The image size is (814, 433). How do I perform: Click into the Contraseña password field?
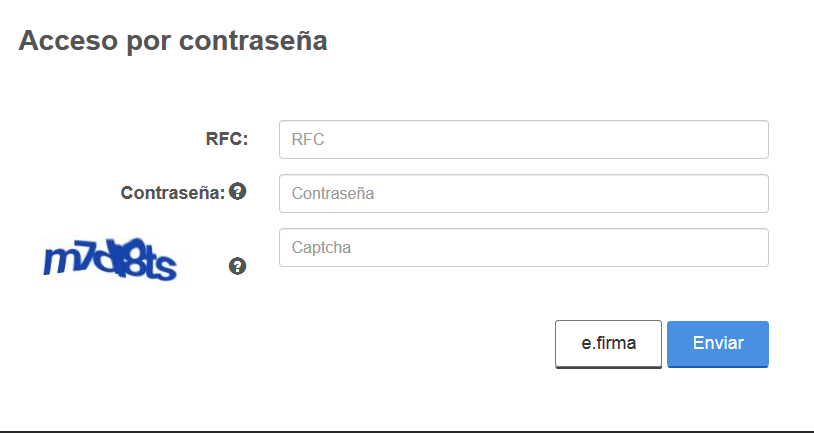pyautogui.click(x=524, y=194)
